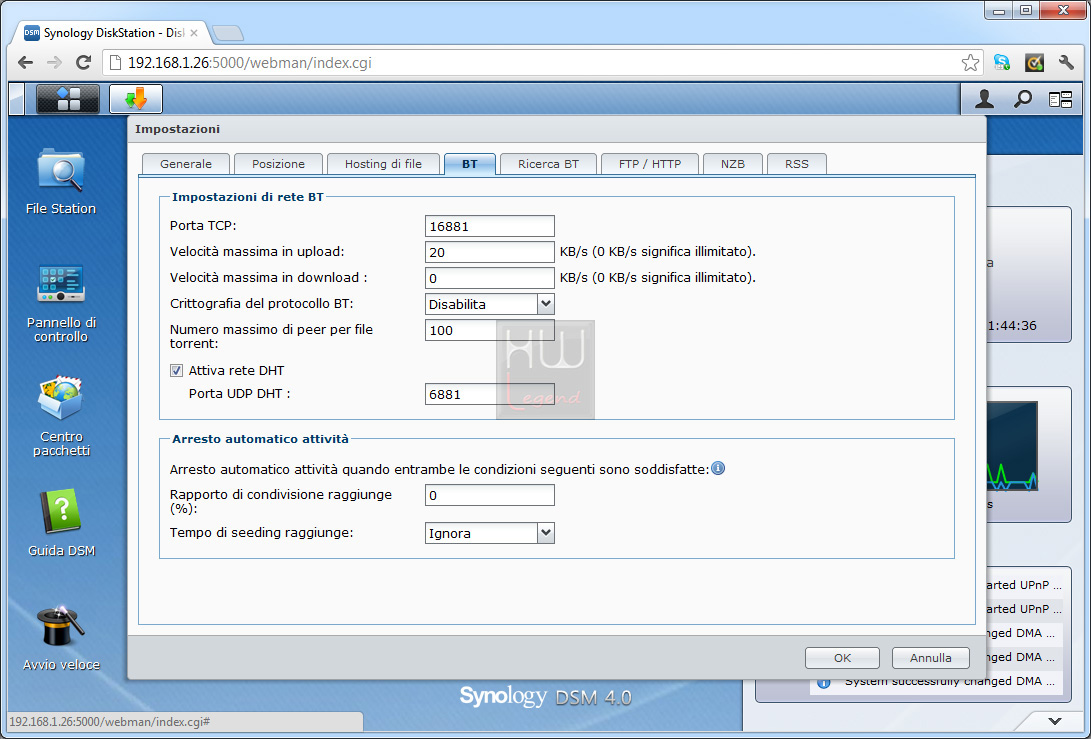Collapse the widget panel chevron
Viewport: 1091px width, 739px height.
[1055, 722]
